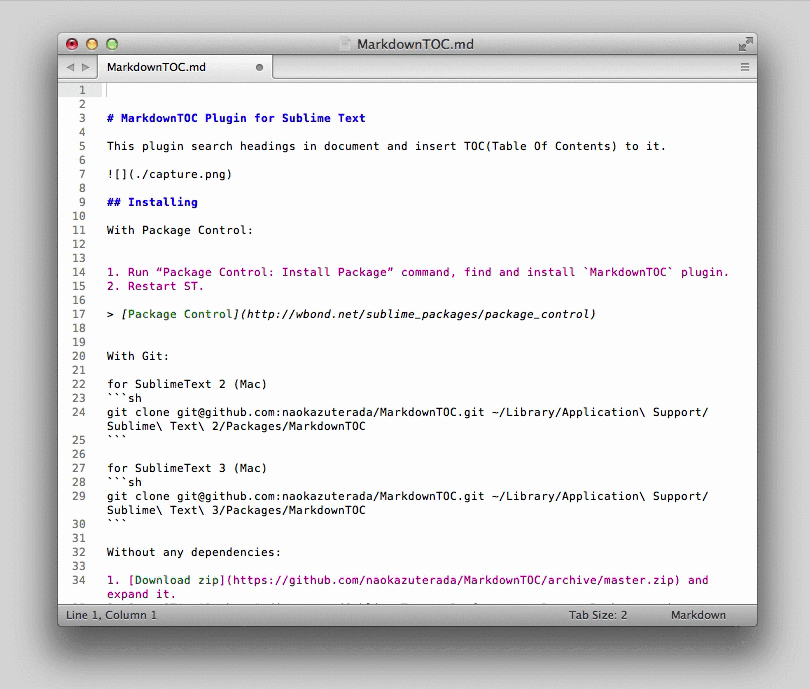The image size is (810, 689).
Task: Click 'This plugin search headings' sentence
Action: (x=386, y=146)
